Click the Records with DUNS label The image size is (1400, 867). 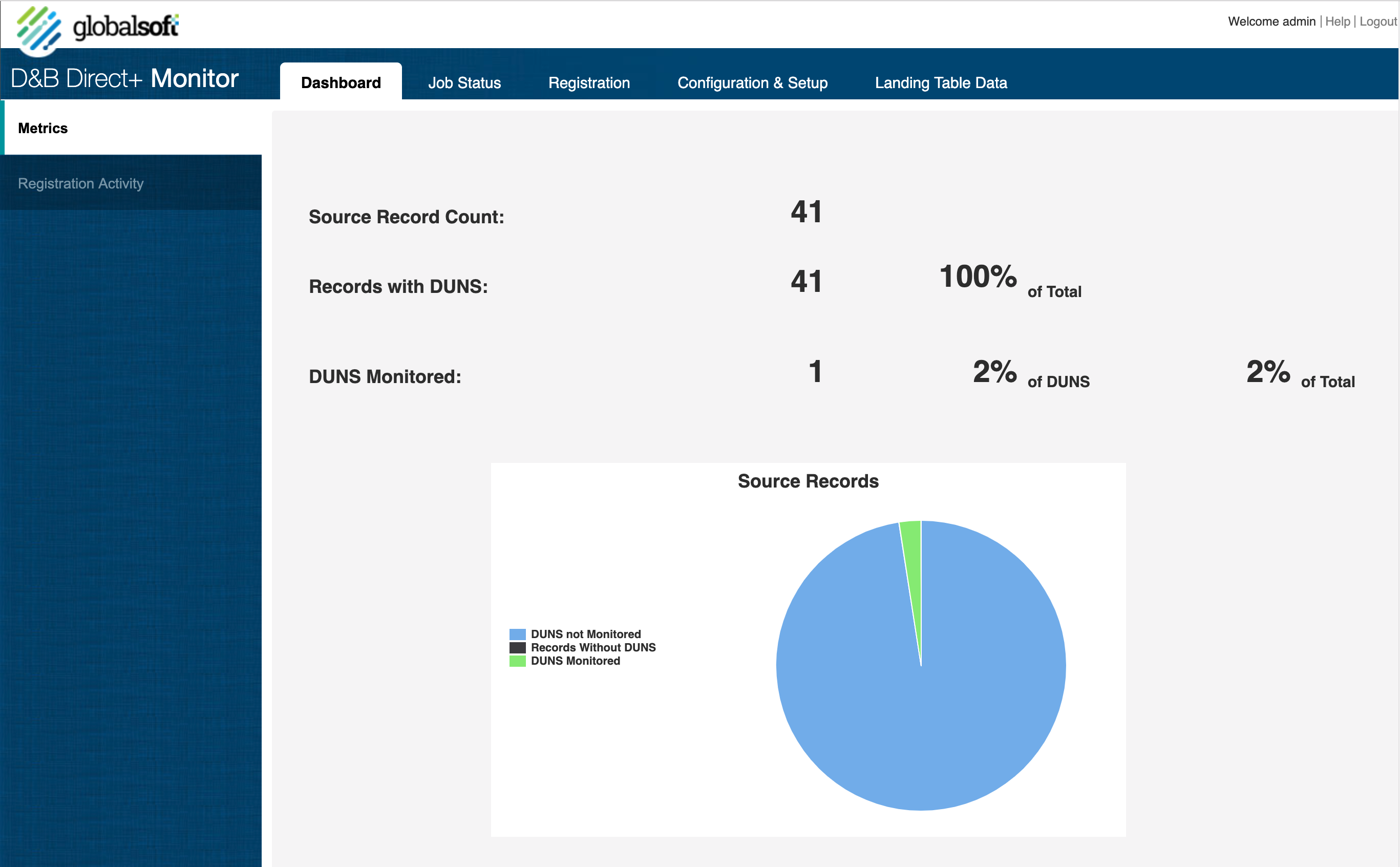pos(398,286)
